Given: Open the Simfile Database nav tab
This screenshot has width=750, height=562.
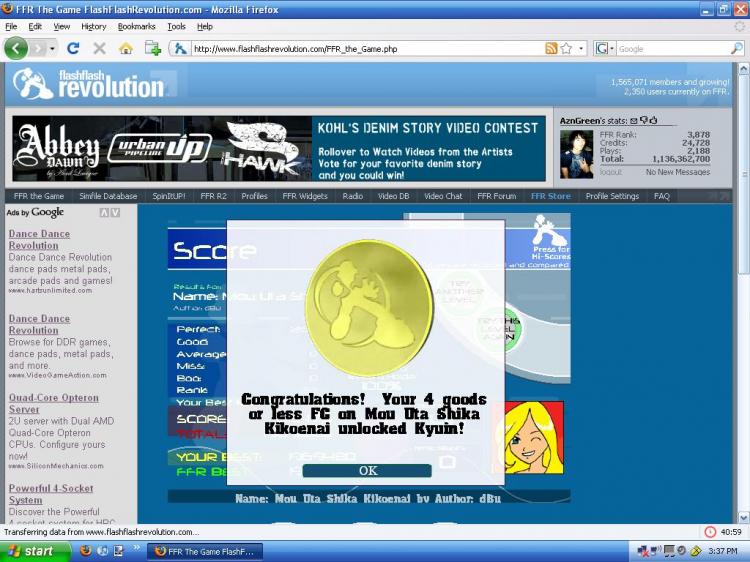Looking at the screenshot, I should (108, 196).
